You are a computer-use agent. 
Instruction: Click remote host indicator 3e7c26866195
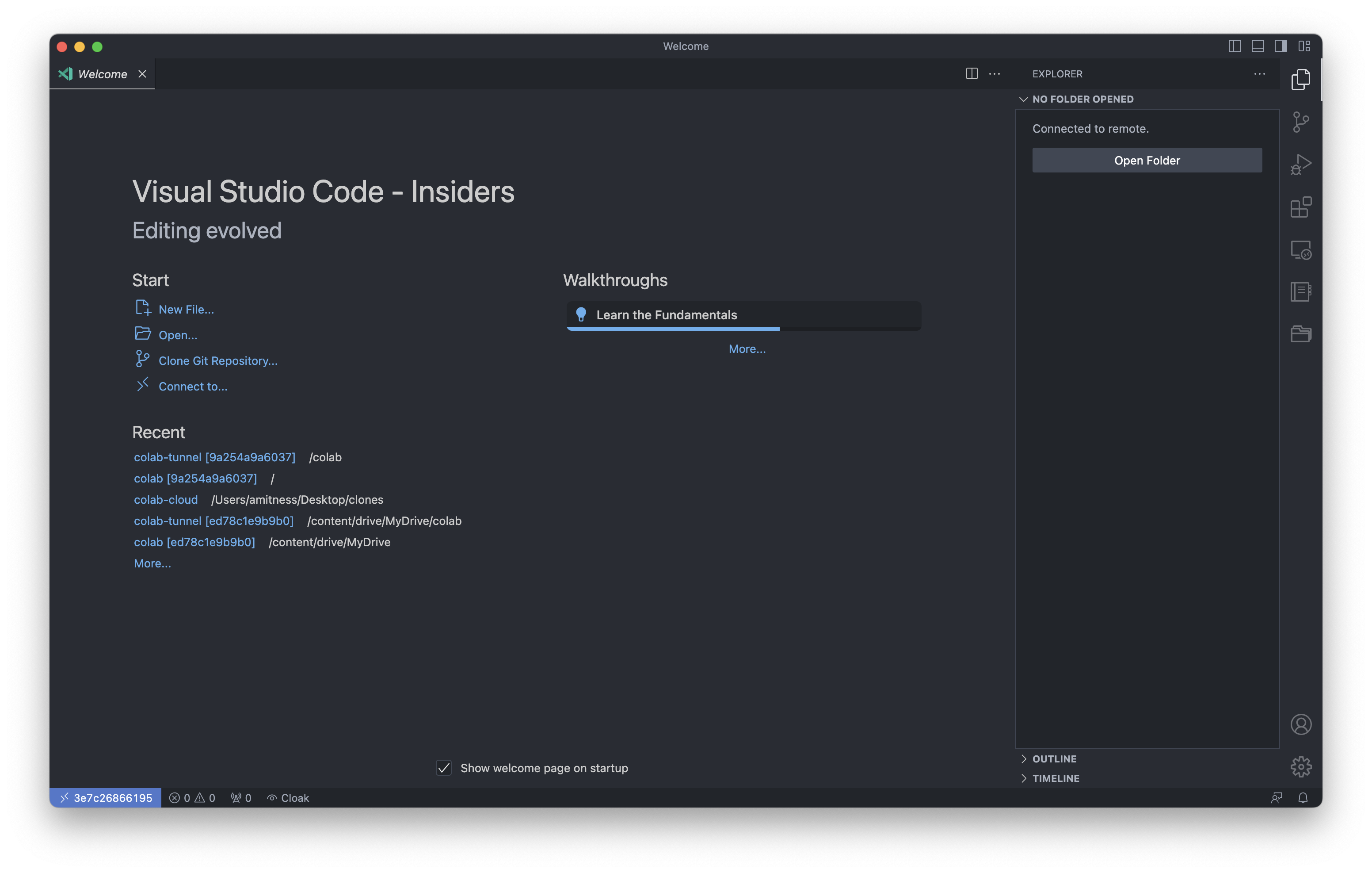pos(105,798)
